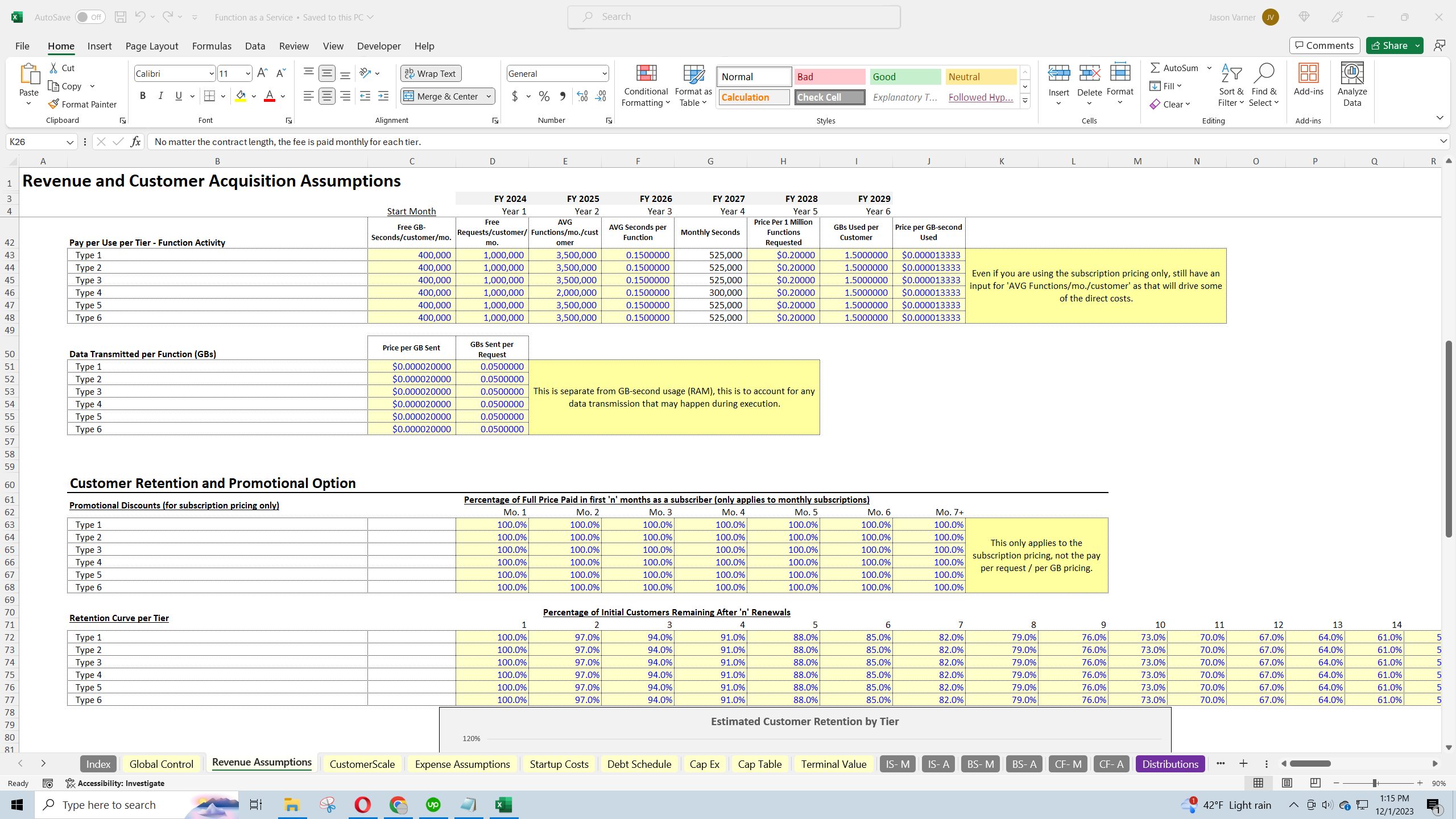Click the Save icon in title bar

(120, 17)
